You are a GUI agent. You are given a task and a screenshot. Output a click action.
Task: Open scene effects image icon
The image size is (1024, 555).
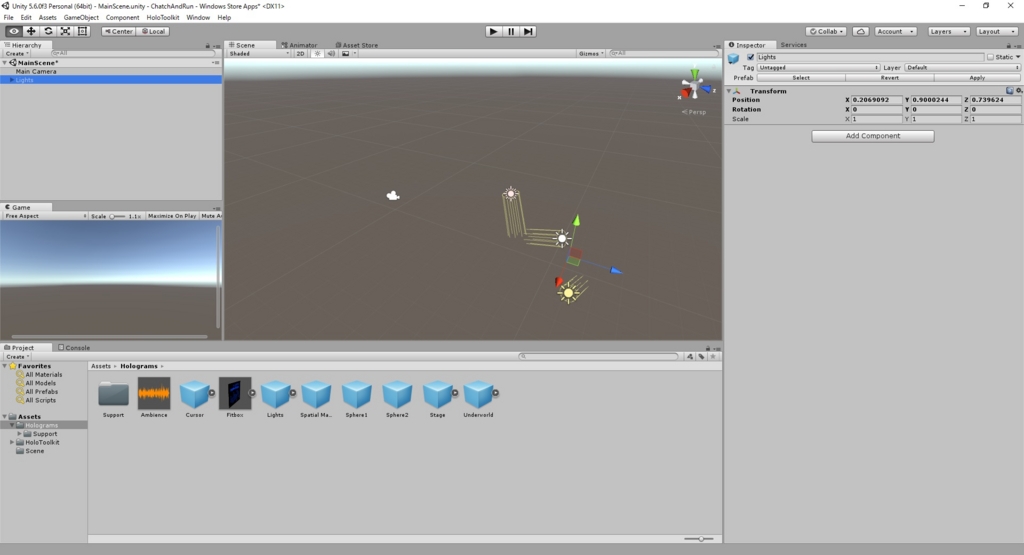[x=345, y=54]
